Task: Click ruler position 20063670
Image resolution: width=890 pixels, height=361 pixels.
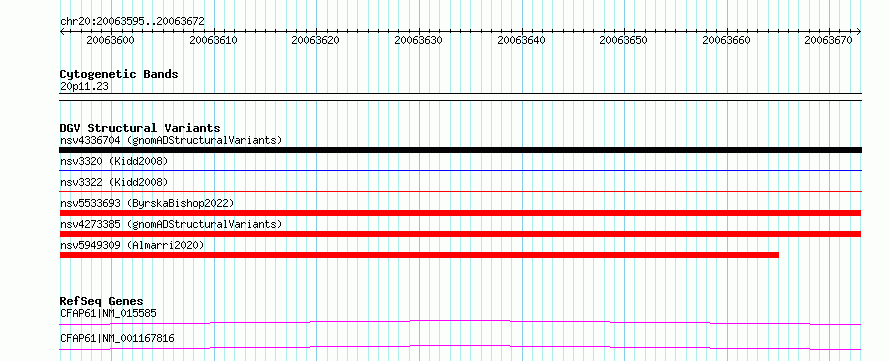Action: [x=830, y=40]
